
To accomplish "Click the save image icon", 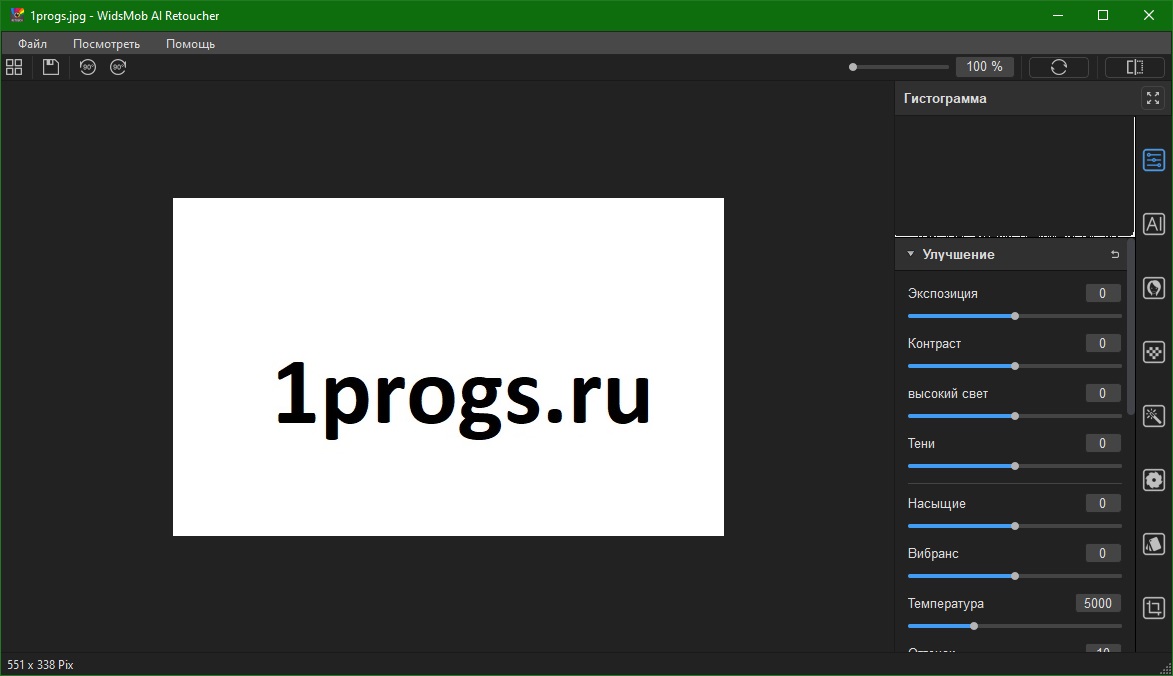I will (50, 67).
